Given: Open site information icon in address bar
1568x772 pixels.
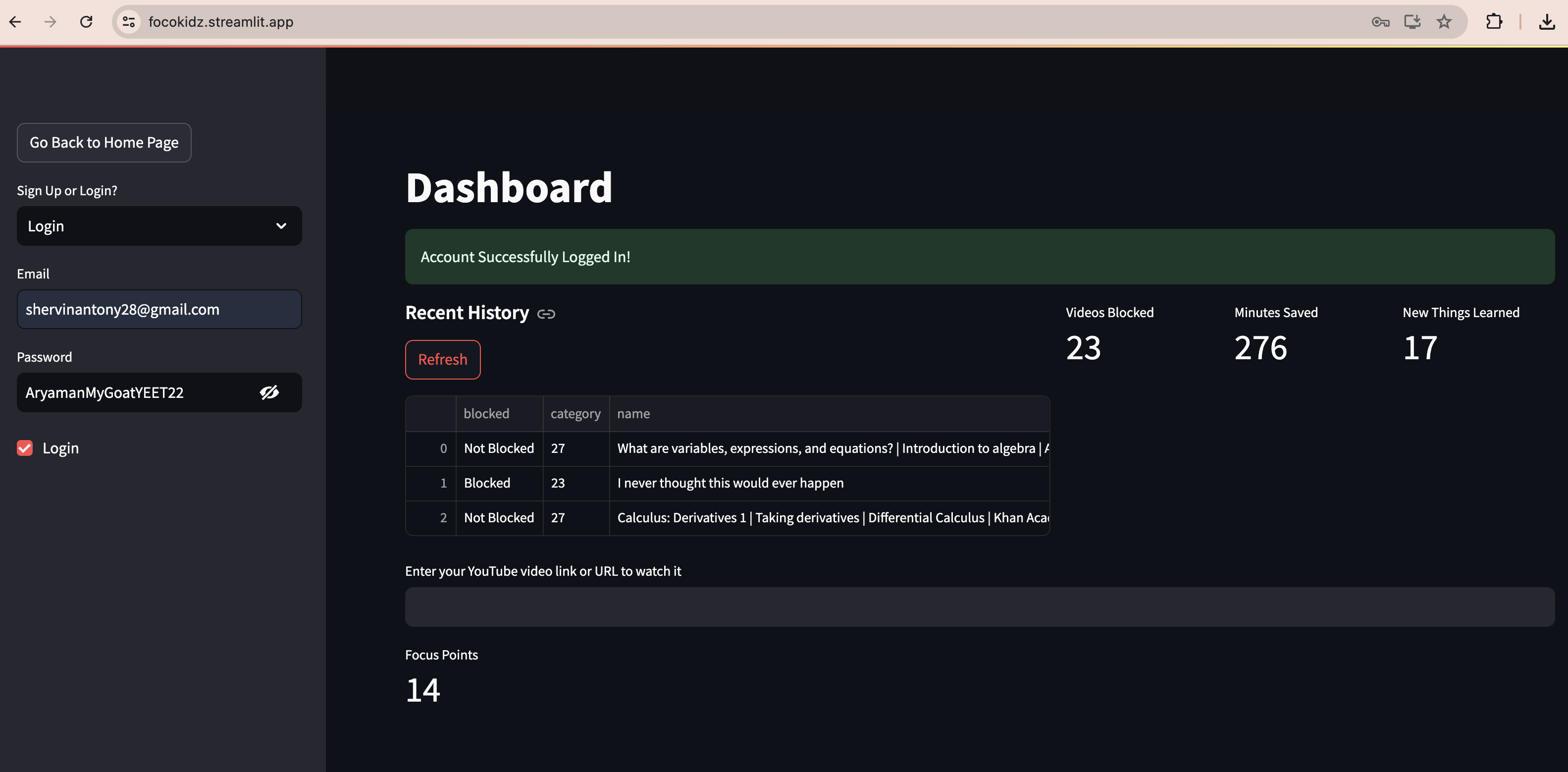Looking at the screenshot, I should click(128, 22).
